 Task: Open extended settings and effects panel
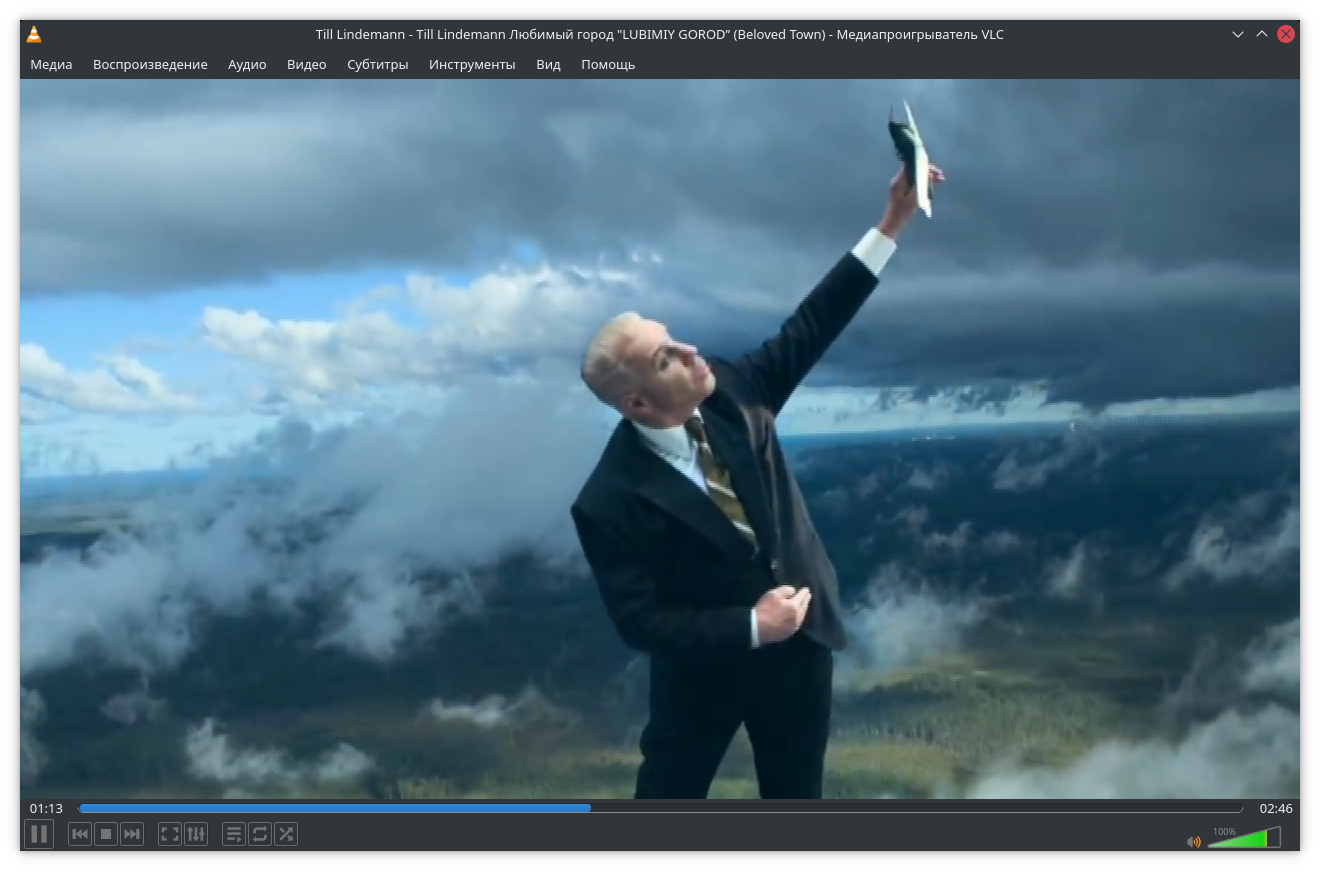196,834
